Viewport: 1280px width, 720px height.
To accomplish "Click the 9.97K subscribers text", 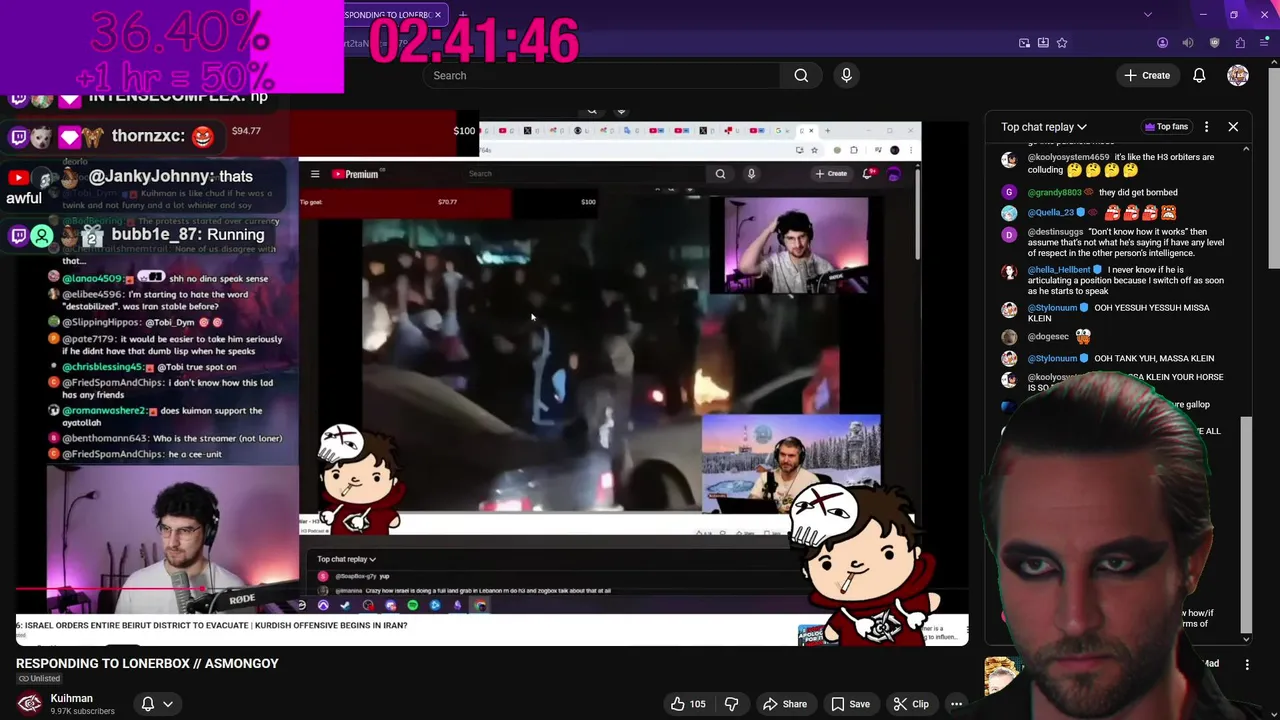I will tap(82, 711).
